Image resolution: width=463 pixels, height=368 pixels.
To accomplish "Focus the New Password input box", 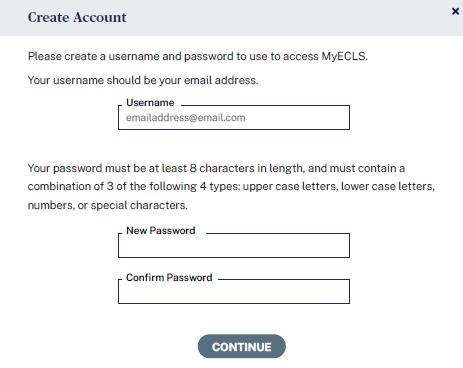I will pyautogui.click(x=234, y=246).
